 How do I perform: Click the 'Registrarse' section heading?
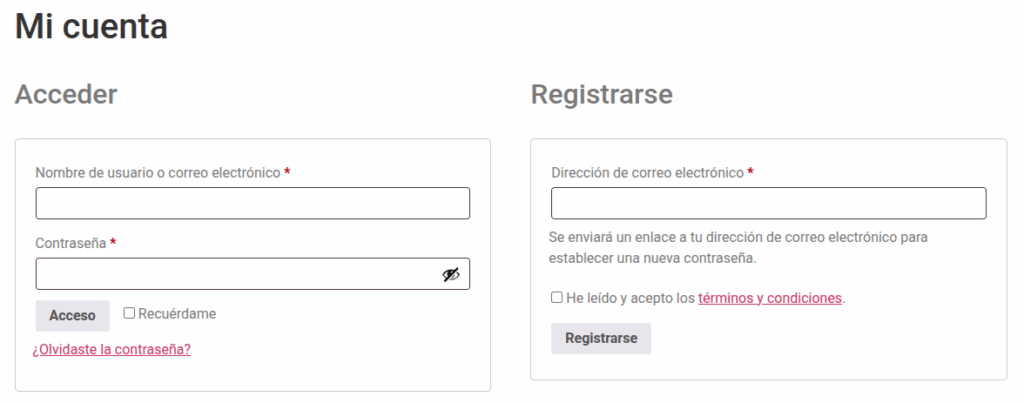click(x=601, y=94)
